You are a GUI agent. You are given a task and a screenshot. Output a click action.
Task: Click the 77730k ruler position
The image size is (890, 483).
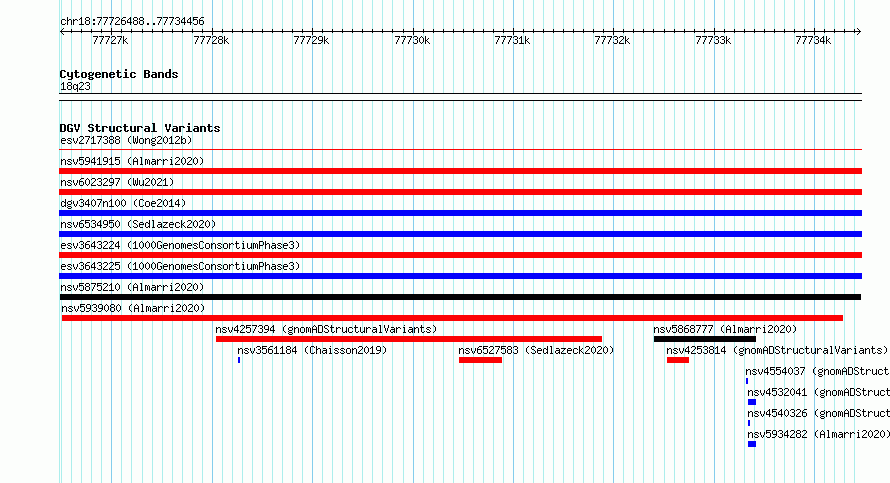coord(412,40)
